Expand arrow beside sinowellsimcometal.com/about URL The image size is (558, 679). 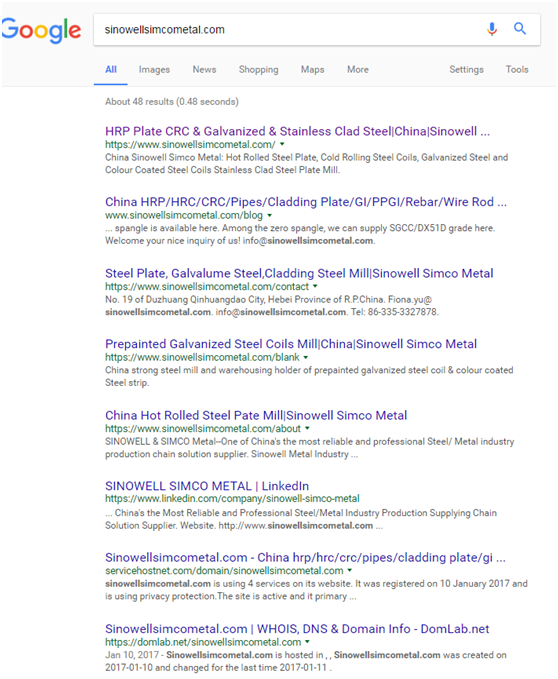tap(307, 428)
